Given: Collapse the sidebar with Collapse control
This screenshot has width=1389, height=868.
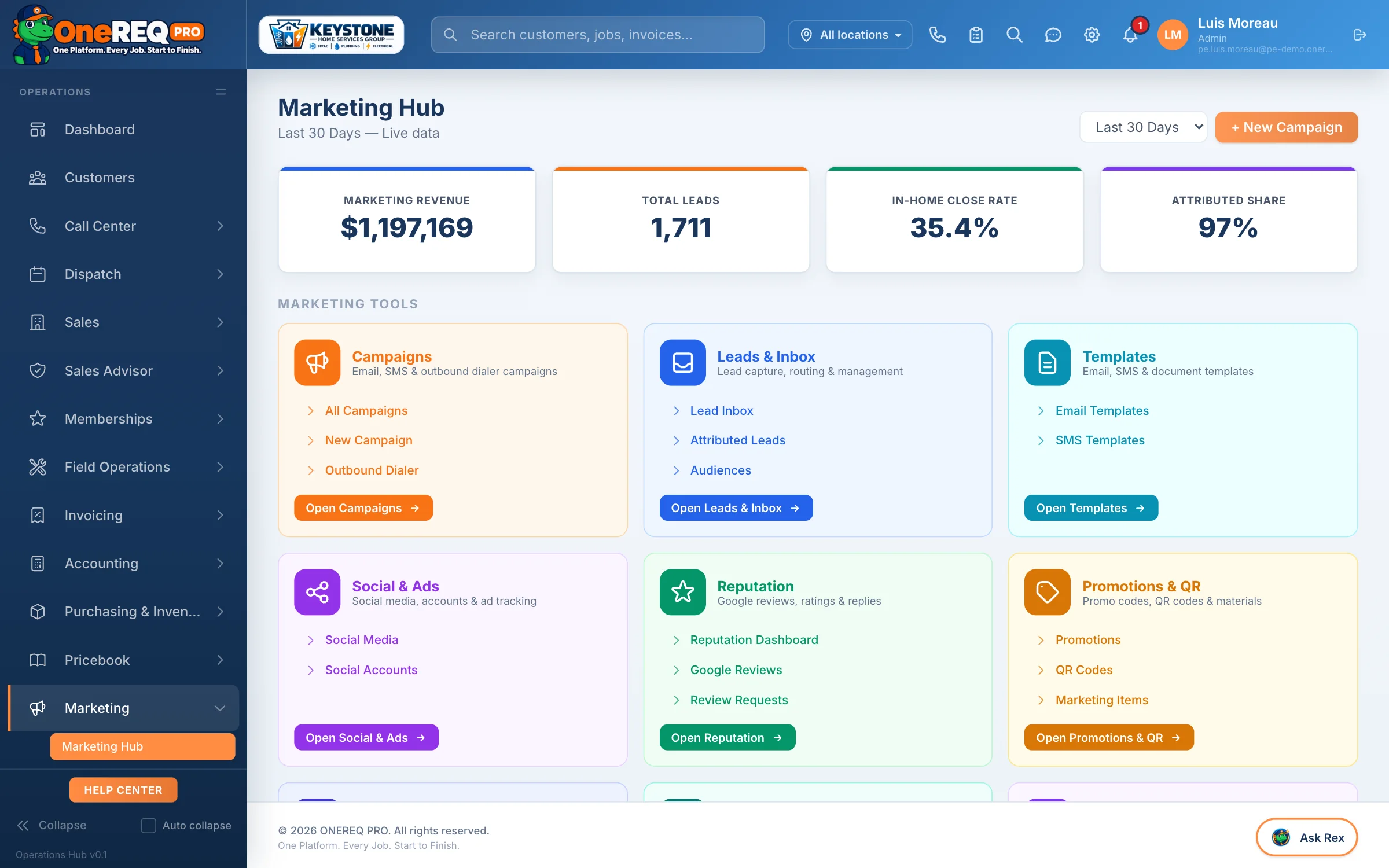Looking at the screenshot, I should 52,825.
